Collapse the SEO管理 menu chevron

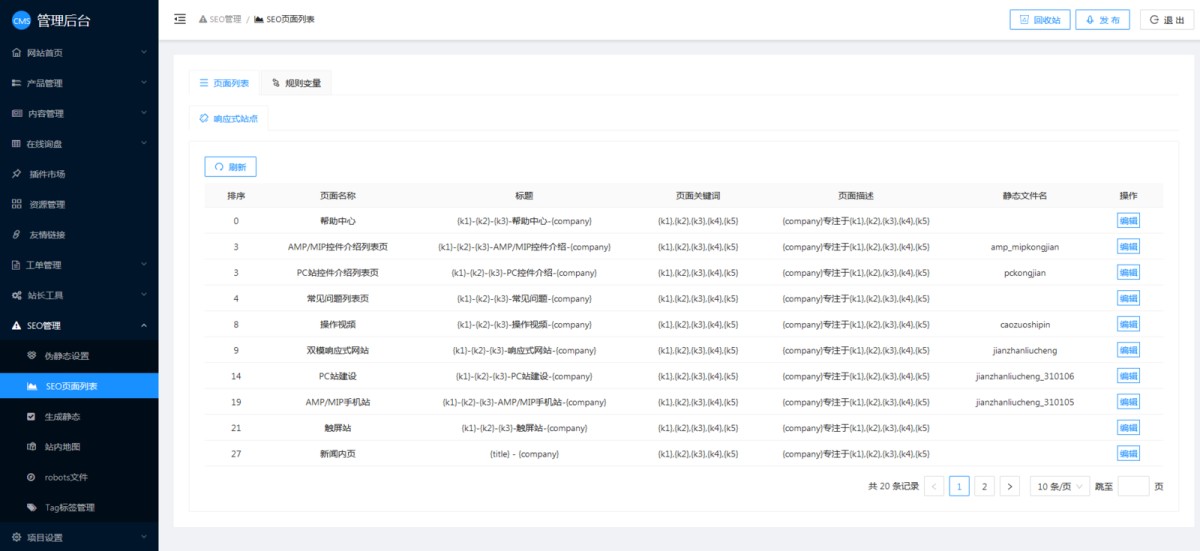click(x=144, y=325)
